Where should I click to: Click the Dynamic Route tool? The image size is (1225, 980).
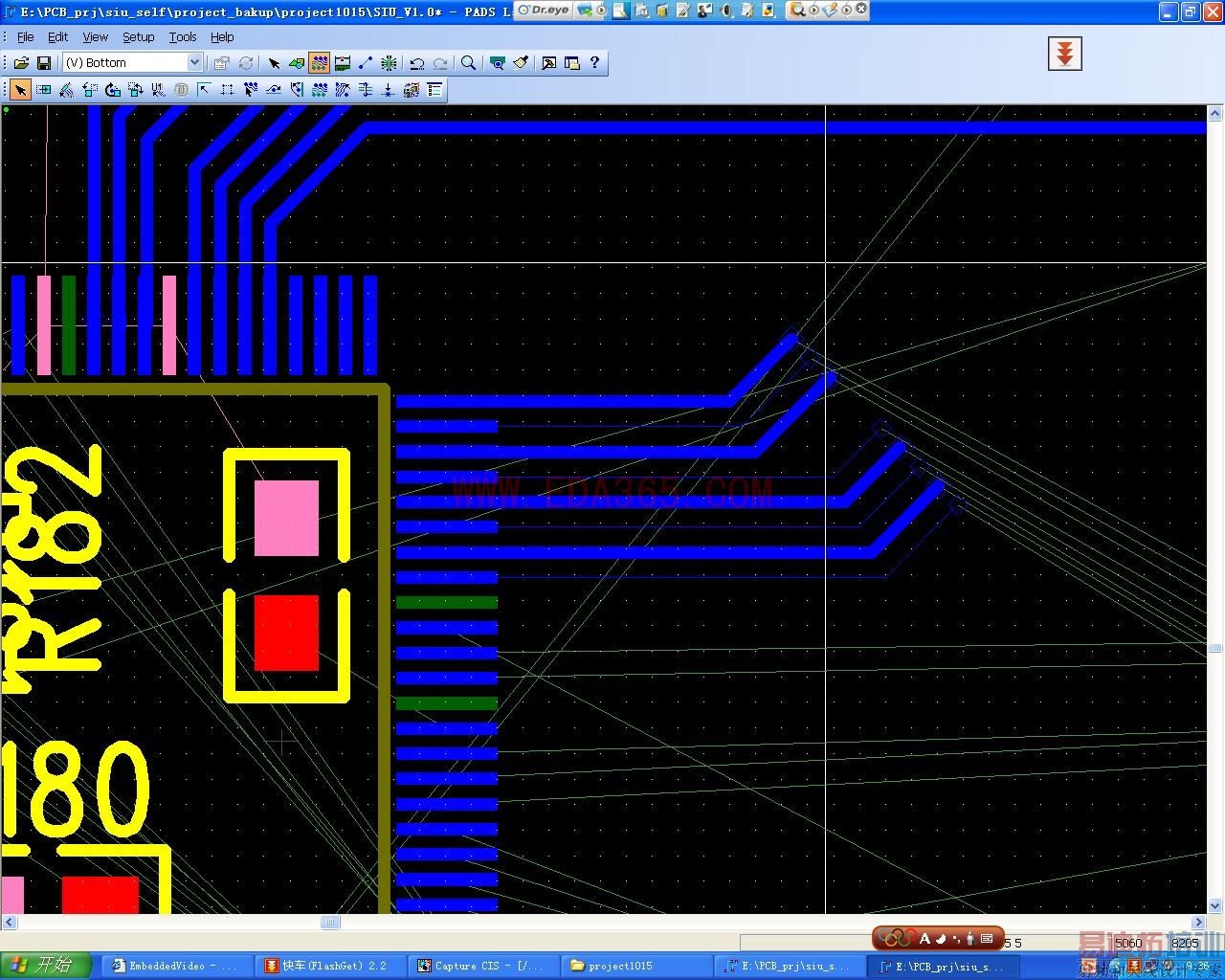pyautogui.click(x=273, y=90)
